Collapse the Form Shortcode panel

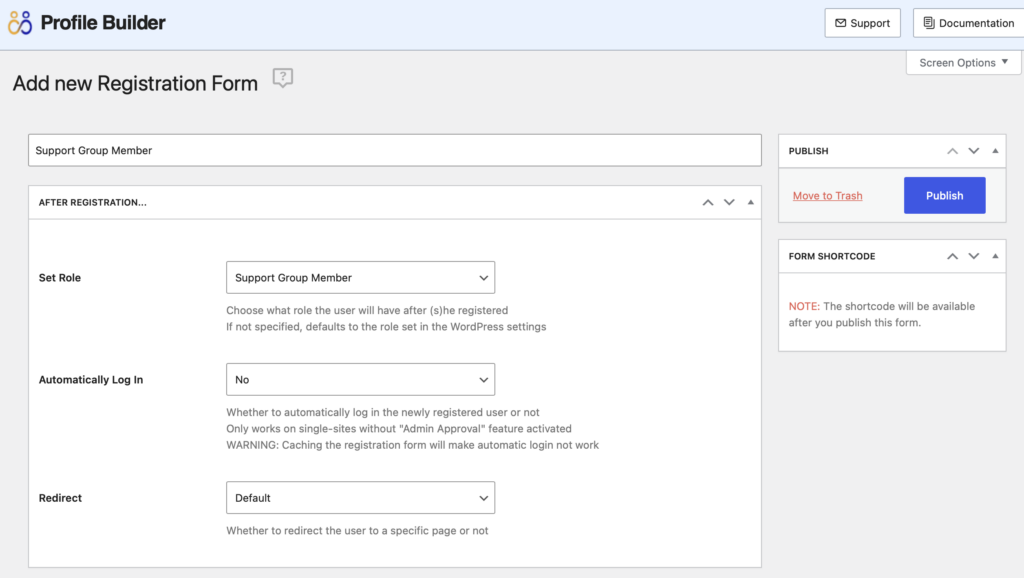coord(995,256)
